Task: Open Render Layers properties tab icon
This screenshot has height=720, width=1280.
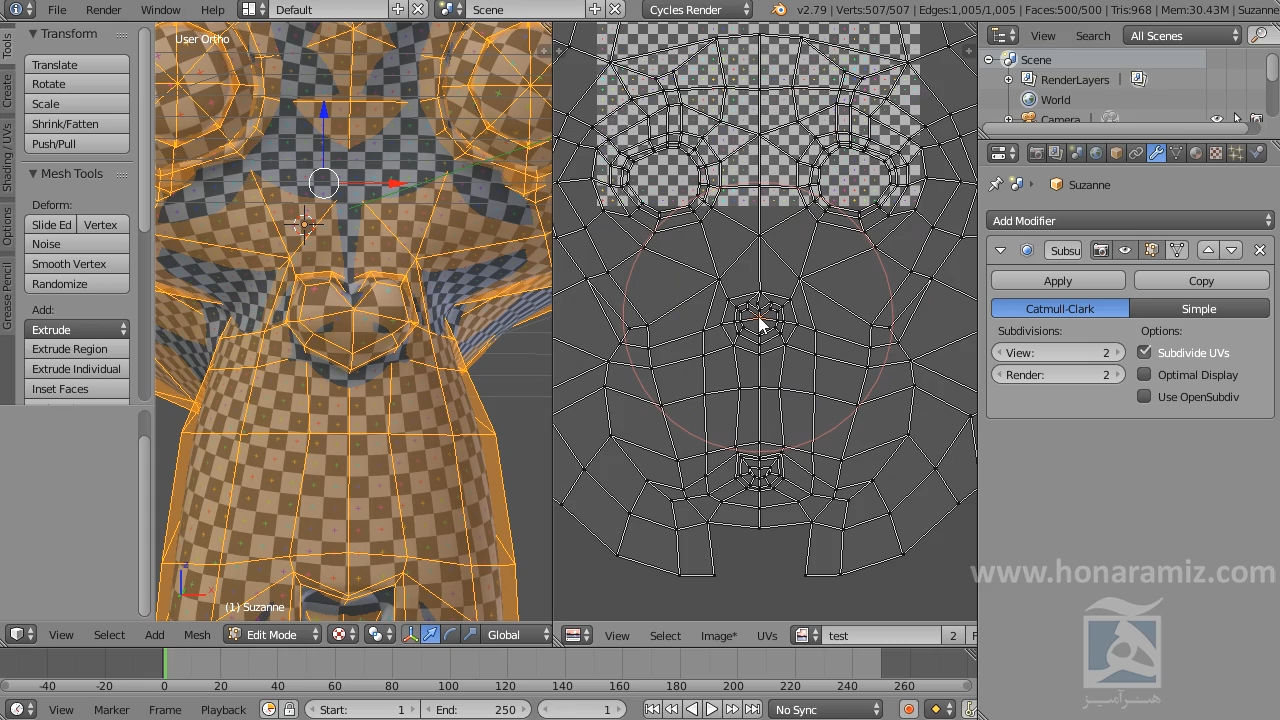Action: [1056, 153]
